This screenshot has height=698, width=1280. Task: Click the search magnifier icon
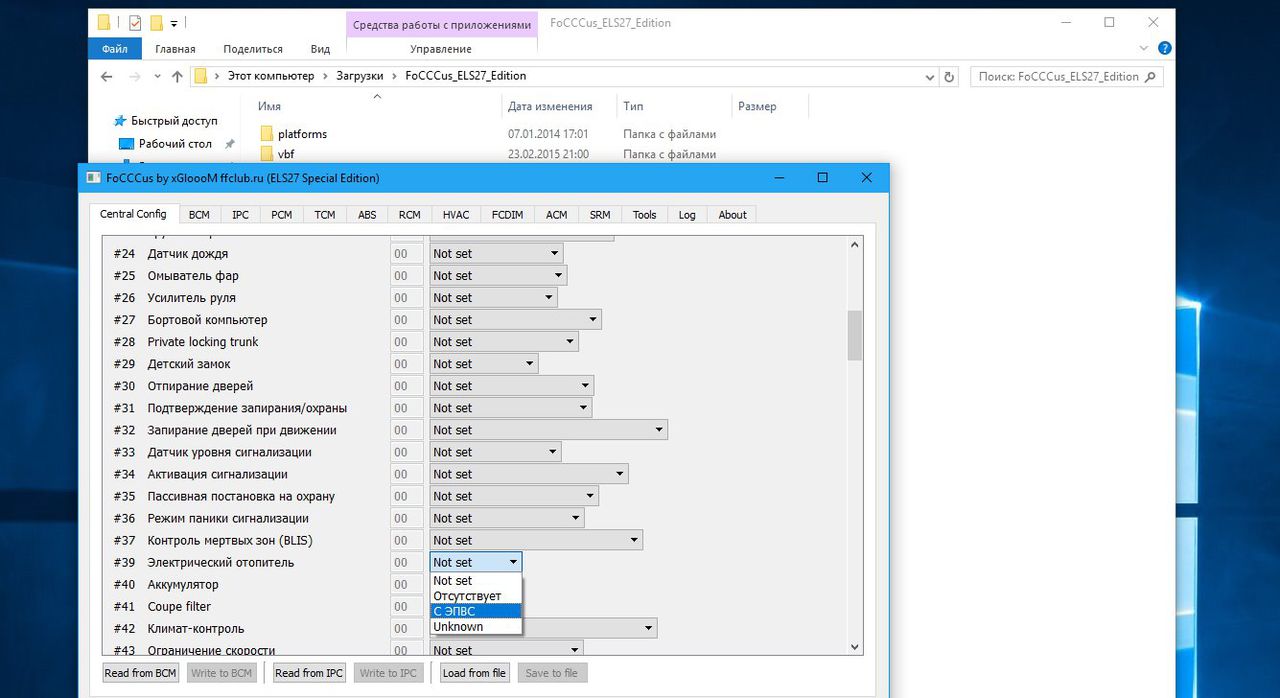(1150, 76)
